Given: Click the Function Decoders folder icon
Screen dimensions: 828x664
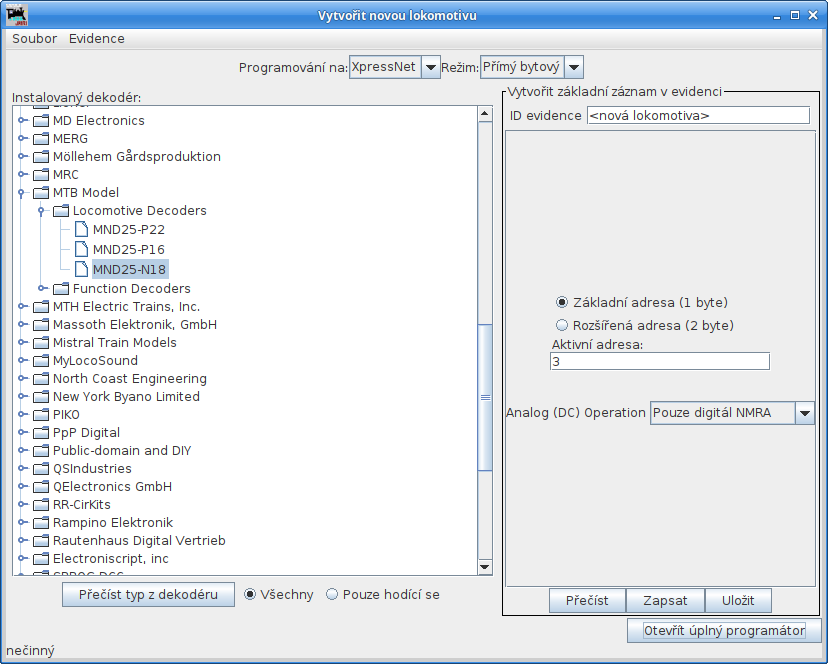Looking at the screenshot, I should 61,289.
